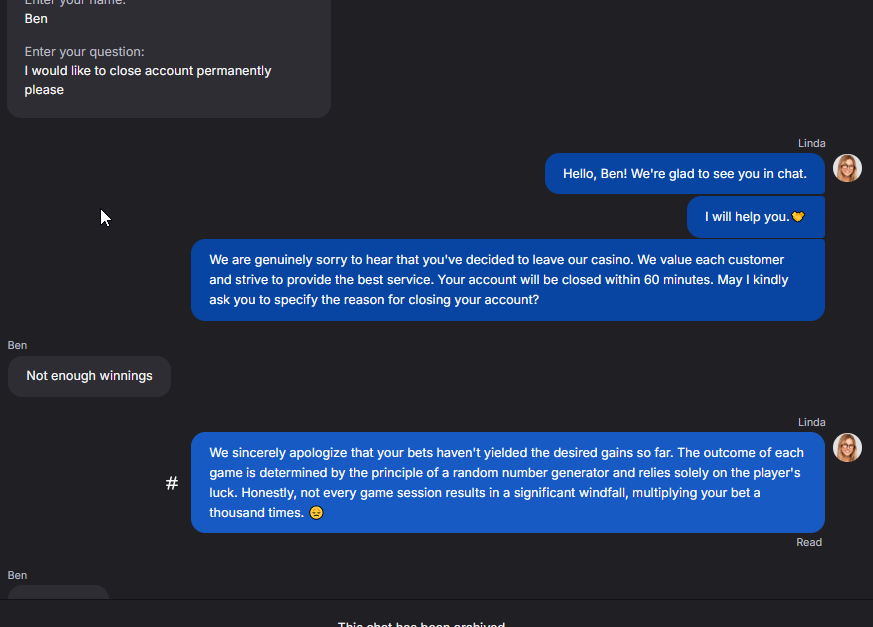Click the 'Read' status label
This screenshot has width=873, height=627.
click(809, 542)
